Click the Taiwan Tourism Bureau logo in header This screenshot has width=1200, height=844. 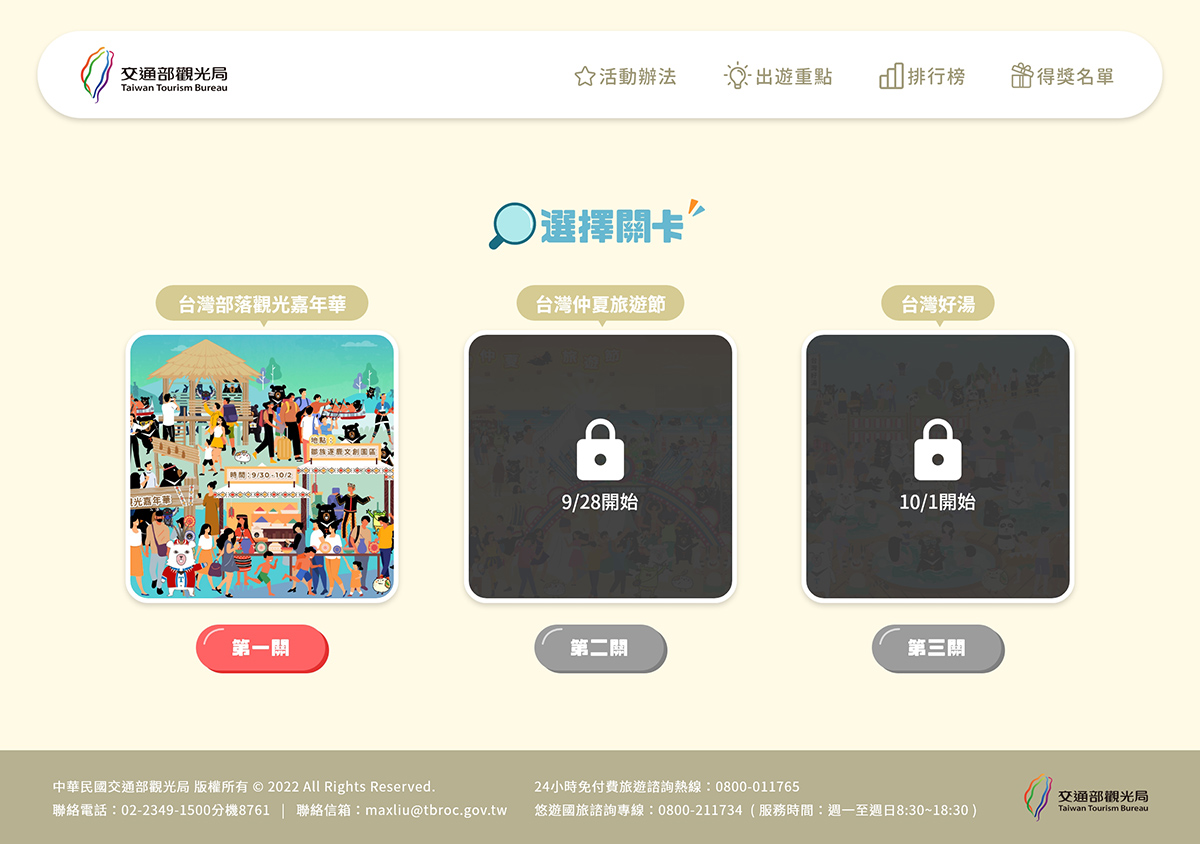[x=154, y=75]
